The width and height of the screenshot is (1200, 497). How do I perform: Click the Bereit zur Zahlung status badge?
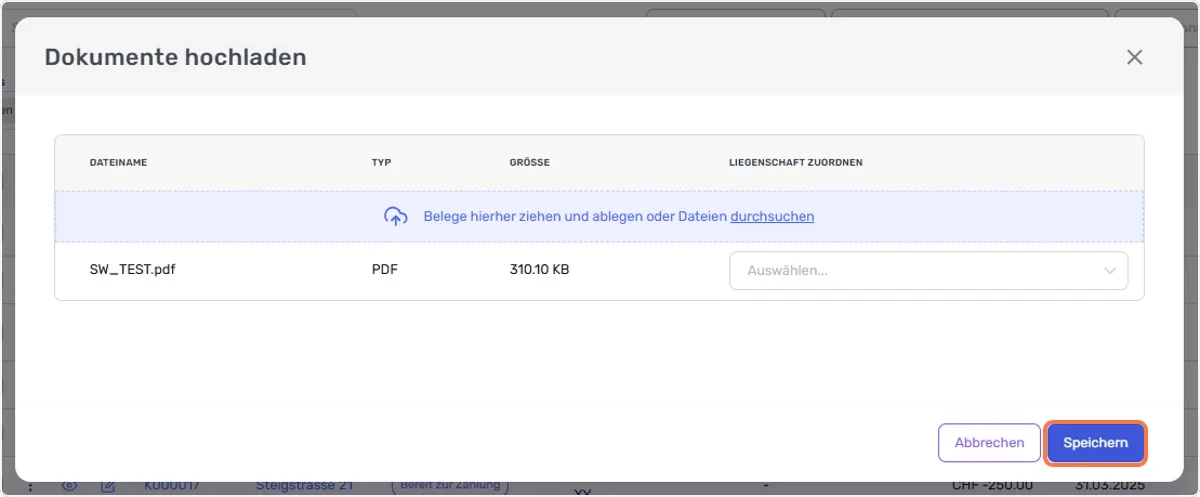coord(450,486)
